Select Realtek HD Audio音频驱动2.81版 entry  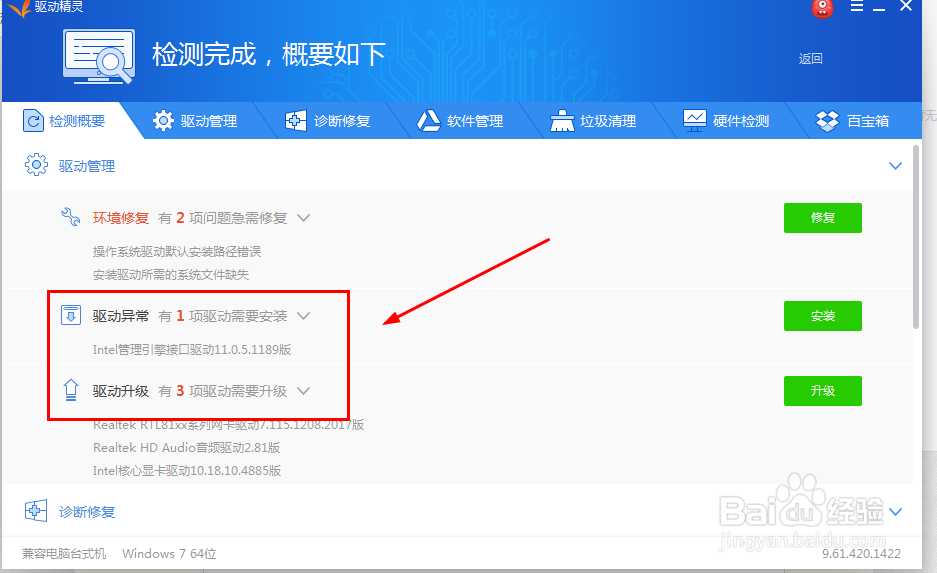186,448
